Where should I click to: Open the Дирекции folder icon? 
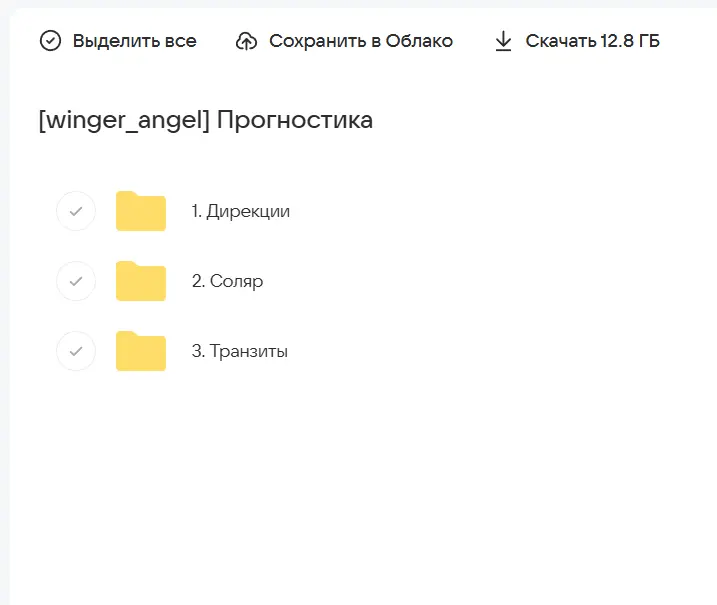coord(141,211)
